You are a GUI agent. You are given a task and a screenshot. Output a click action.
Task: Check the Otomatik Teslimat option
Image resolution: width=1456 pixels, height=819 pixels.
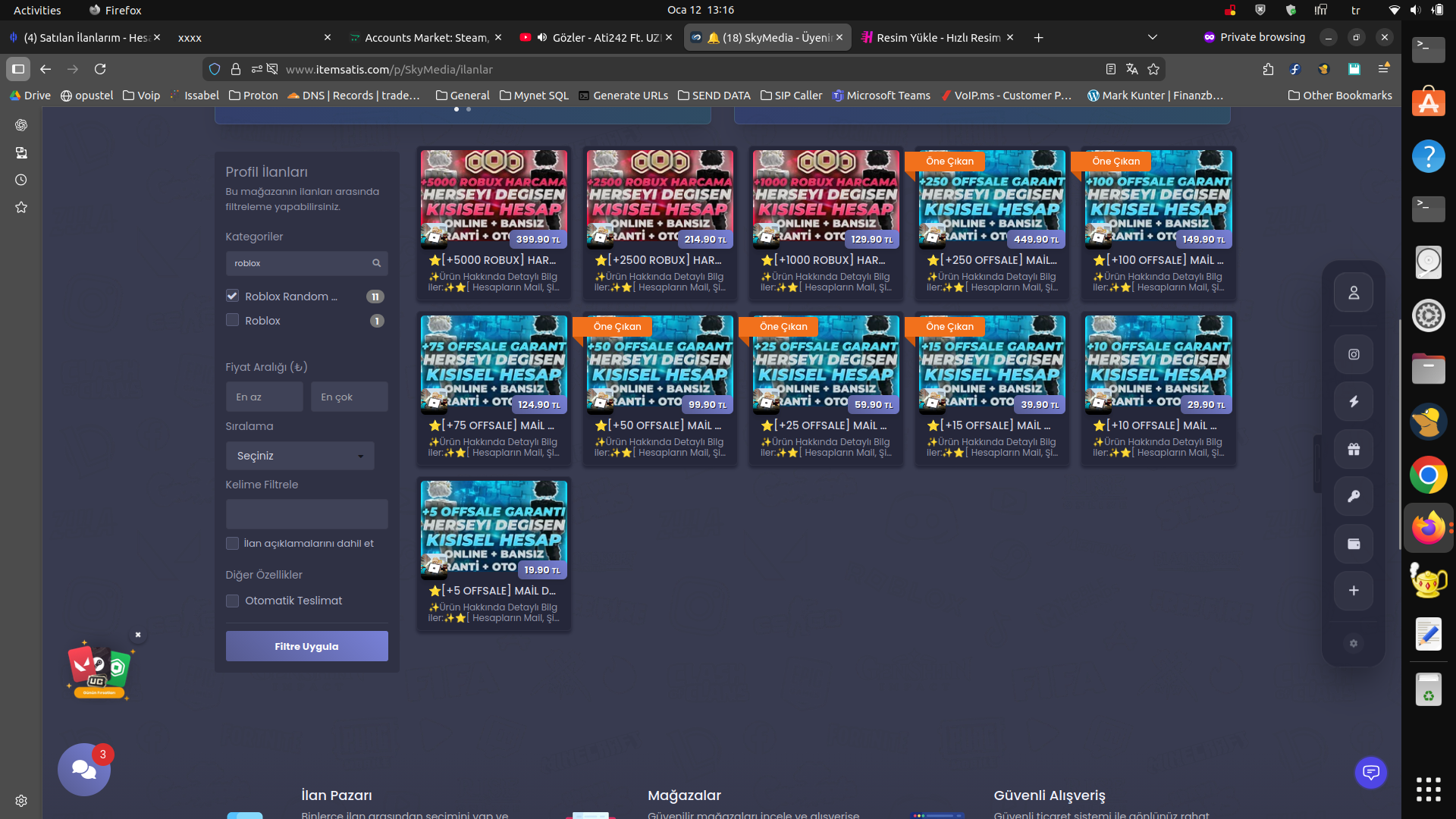[233, 601]
